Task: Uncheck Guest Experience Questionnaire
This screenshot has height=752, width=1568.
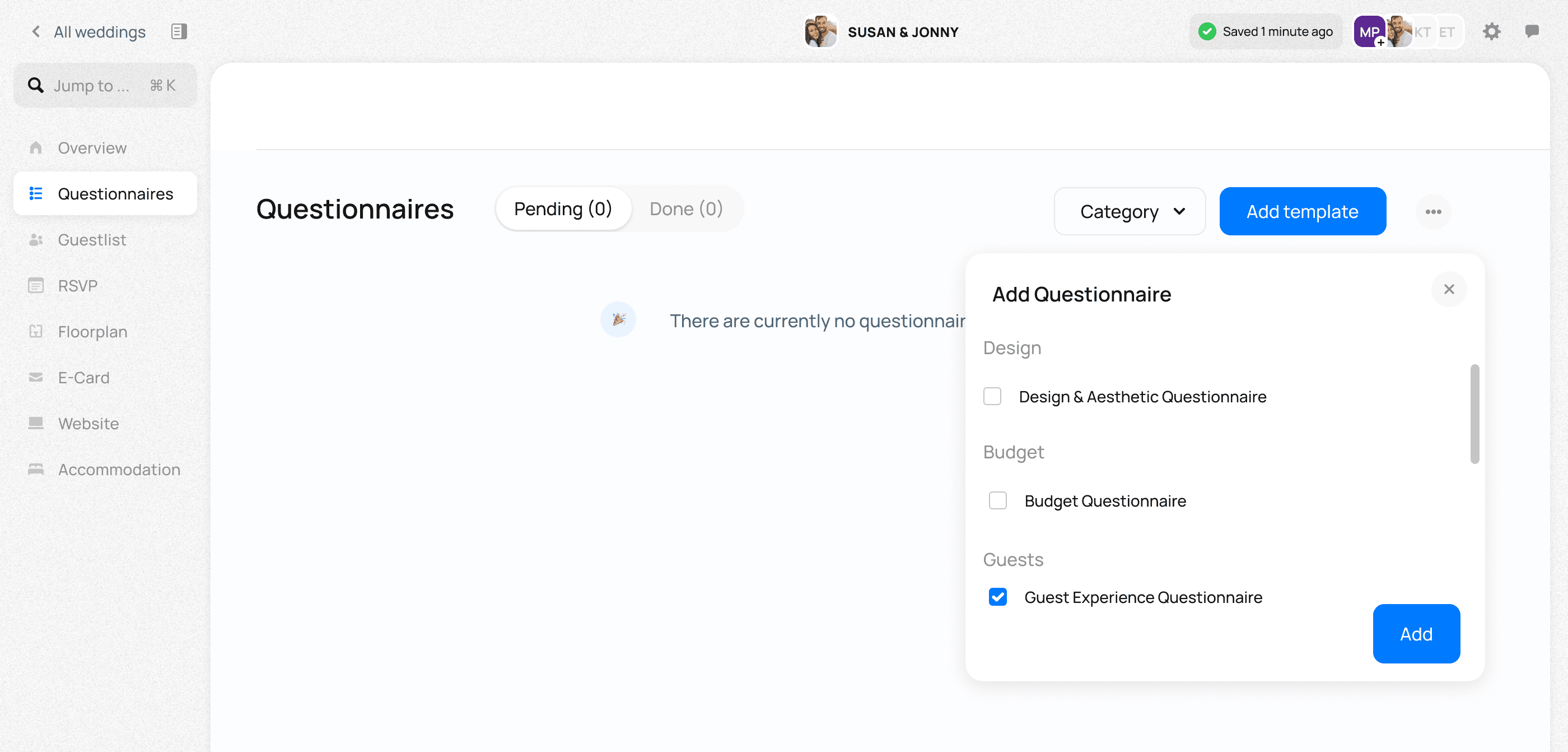Action: point(997,597)
